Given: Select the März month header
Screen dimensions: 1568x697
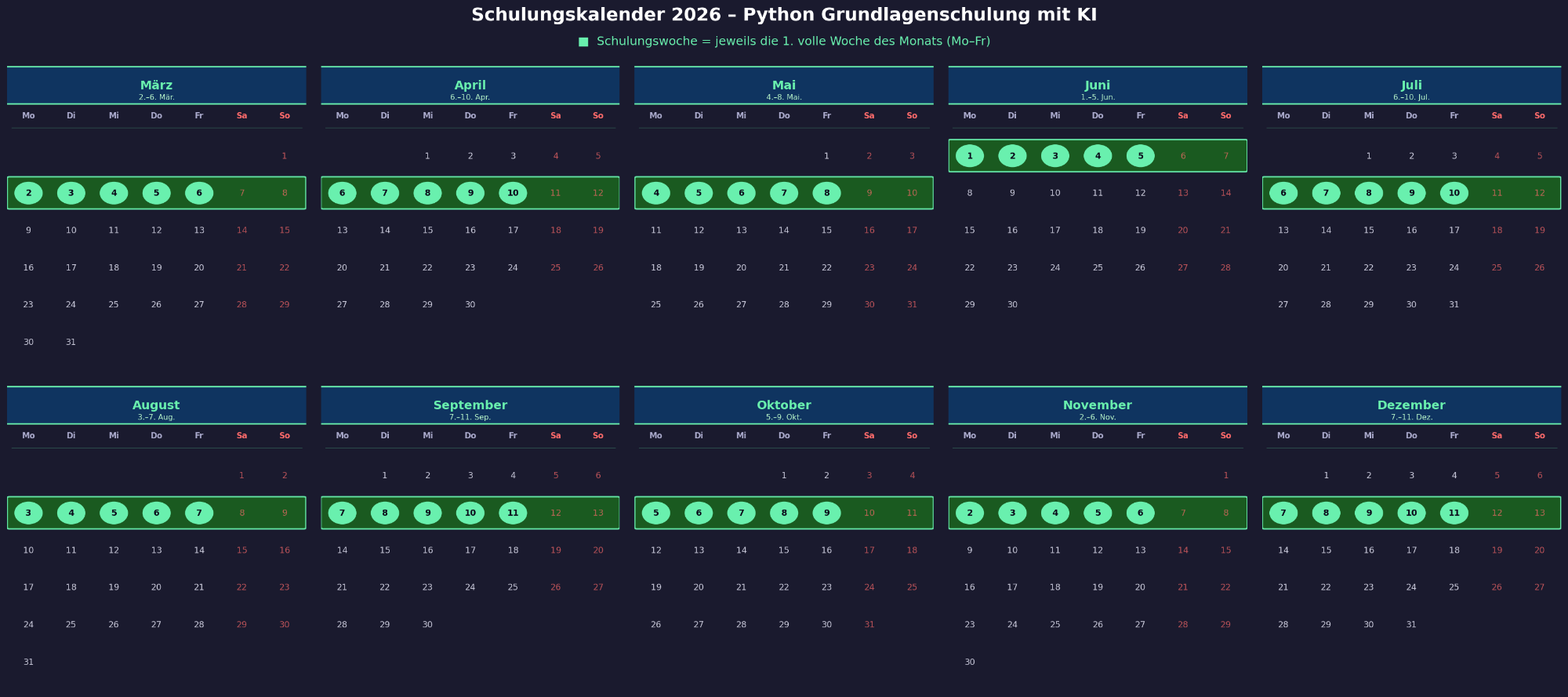Looking at the screenshot, I should coord(157,85).
